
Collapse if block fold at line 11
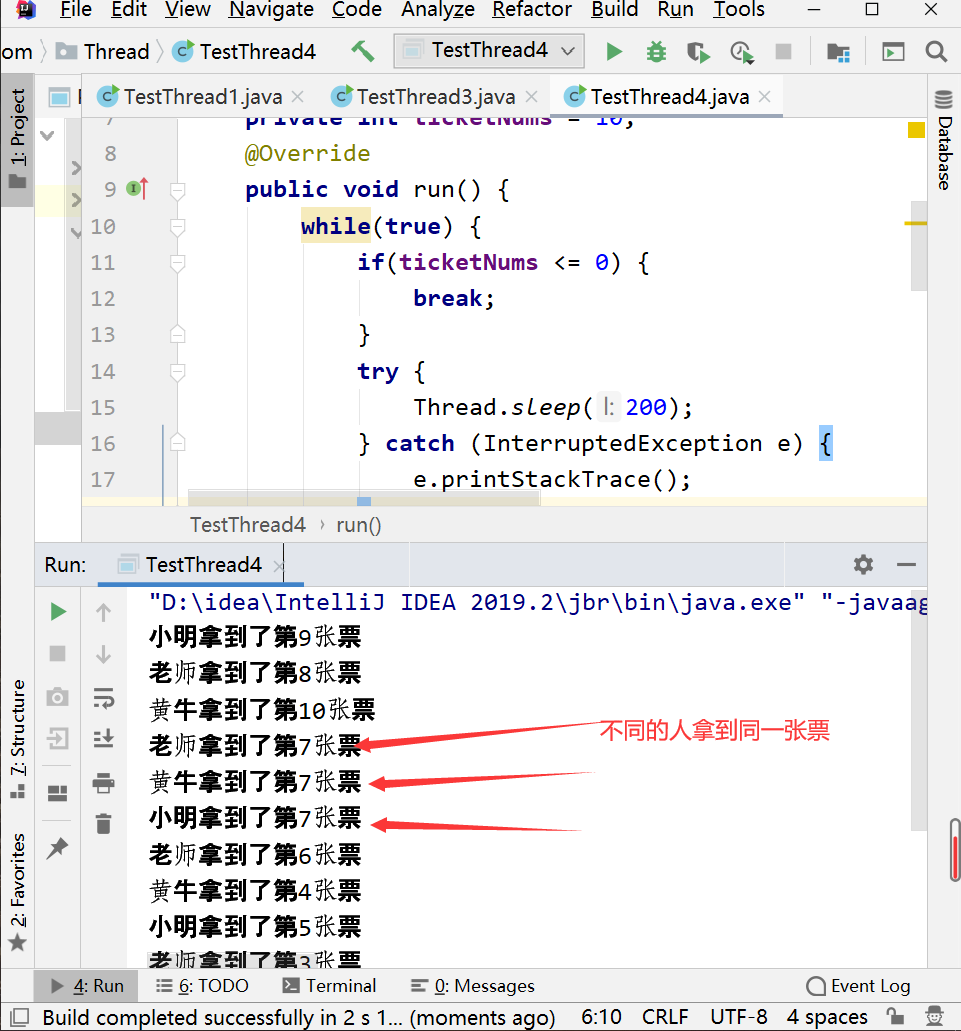[x=177, y=264]
